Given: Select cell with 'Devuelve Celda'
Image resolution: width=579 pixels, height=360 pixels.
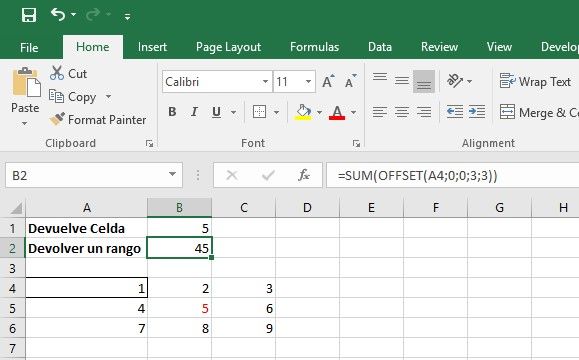Looking at the screenshot, I should click(x=86, y=228).
